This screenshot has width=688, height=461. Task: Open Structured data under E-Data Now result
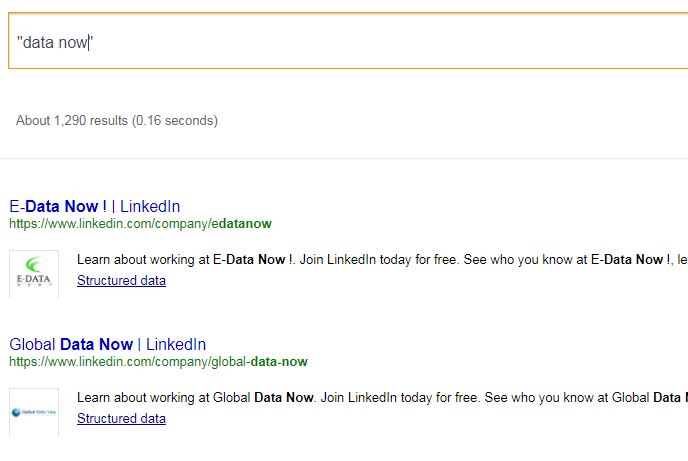click(x=121, y=281)
